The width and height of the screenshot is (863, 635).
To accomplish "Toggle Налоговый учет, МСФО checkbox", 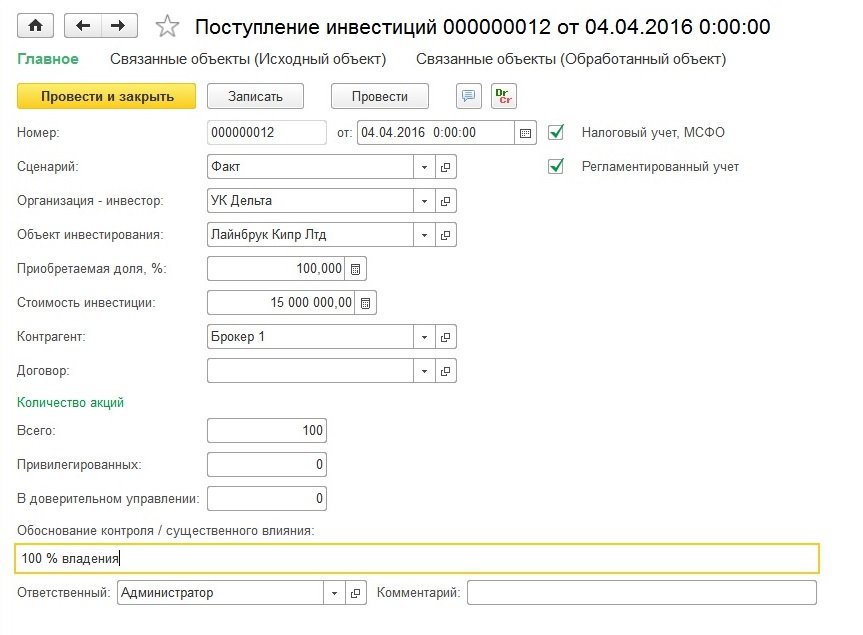I will coord(556,132).
